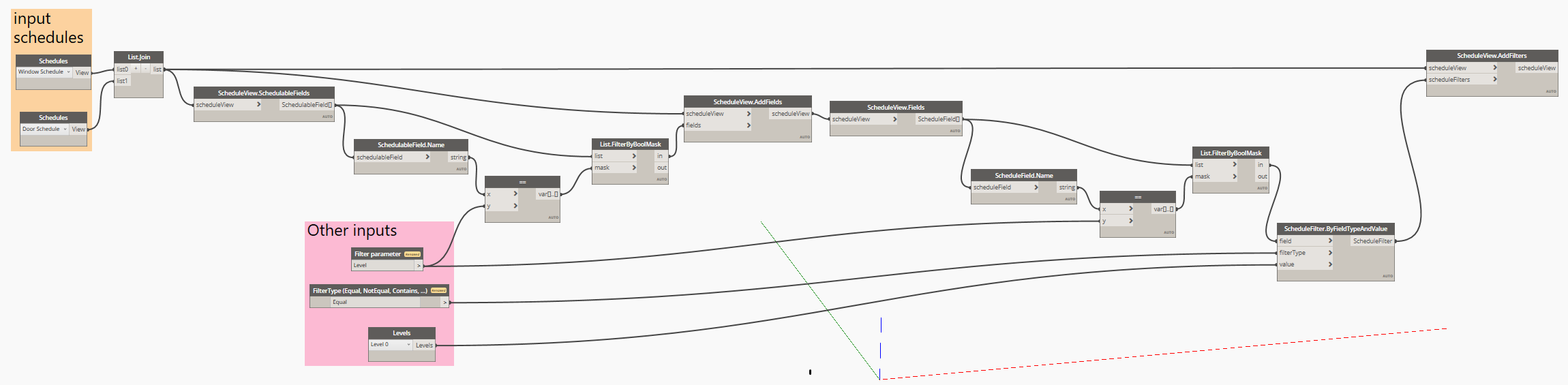Viewport: 1568px width, 385px height.
Task: Click the Level text field in Filter parameter
Action: pos(383,266)
